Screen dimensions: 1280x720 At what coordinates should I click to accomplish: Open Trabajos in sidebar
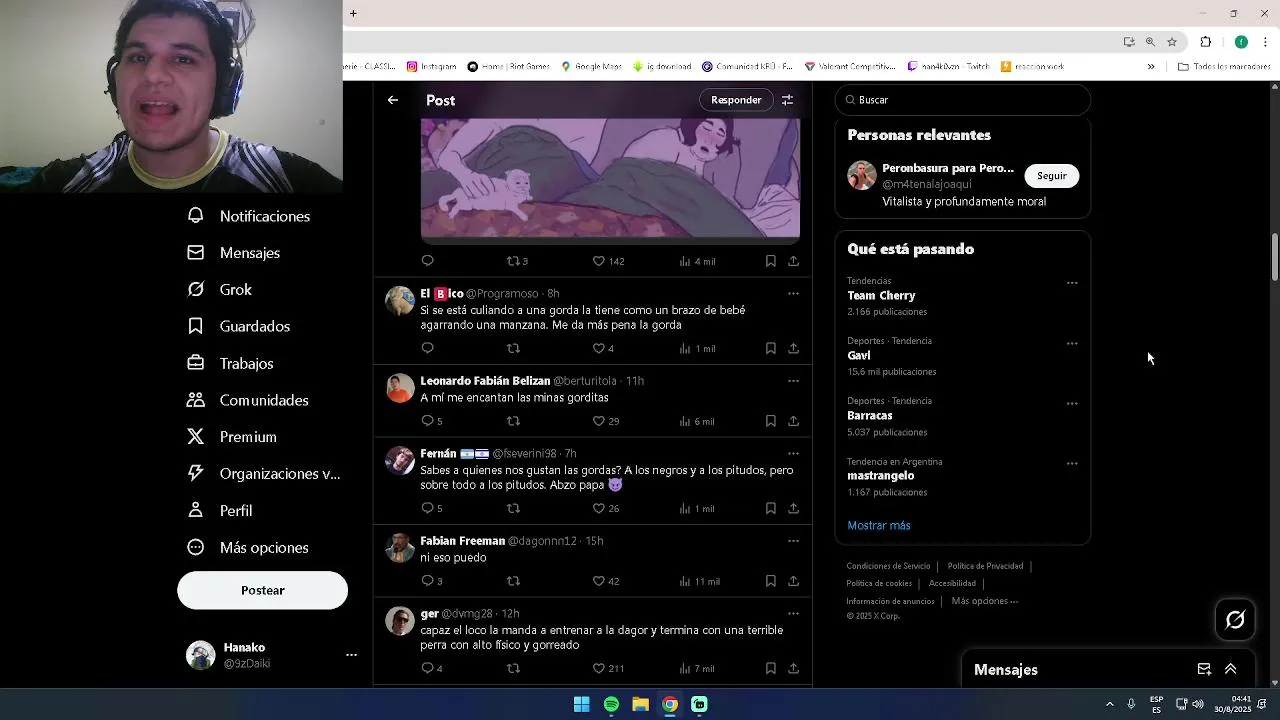point(230,363)
